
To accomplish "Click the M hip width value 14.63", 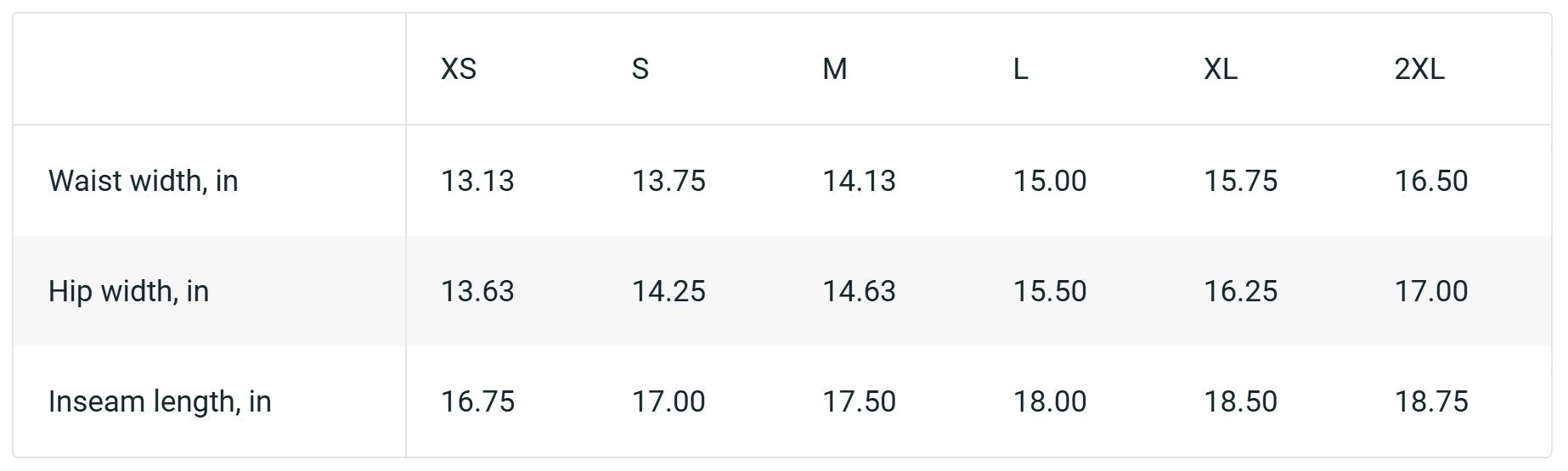I will (859, 291).
